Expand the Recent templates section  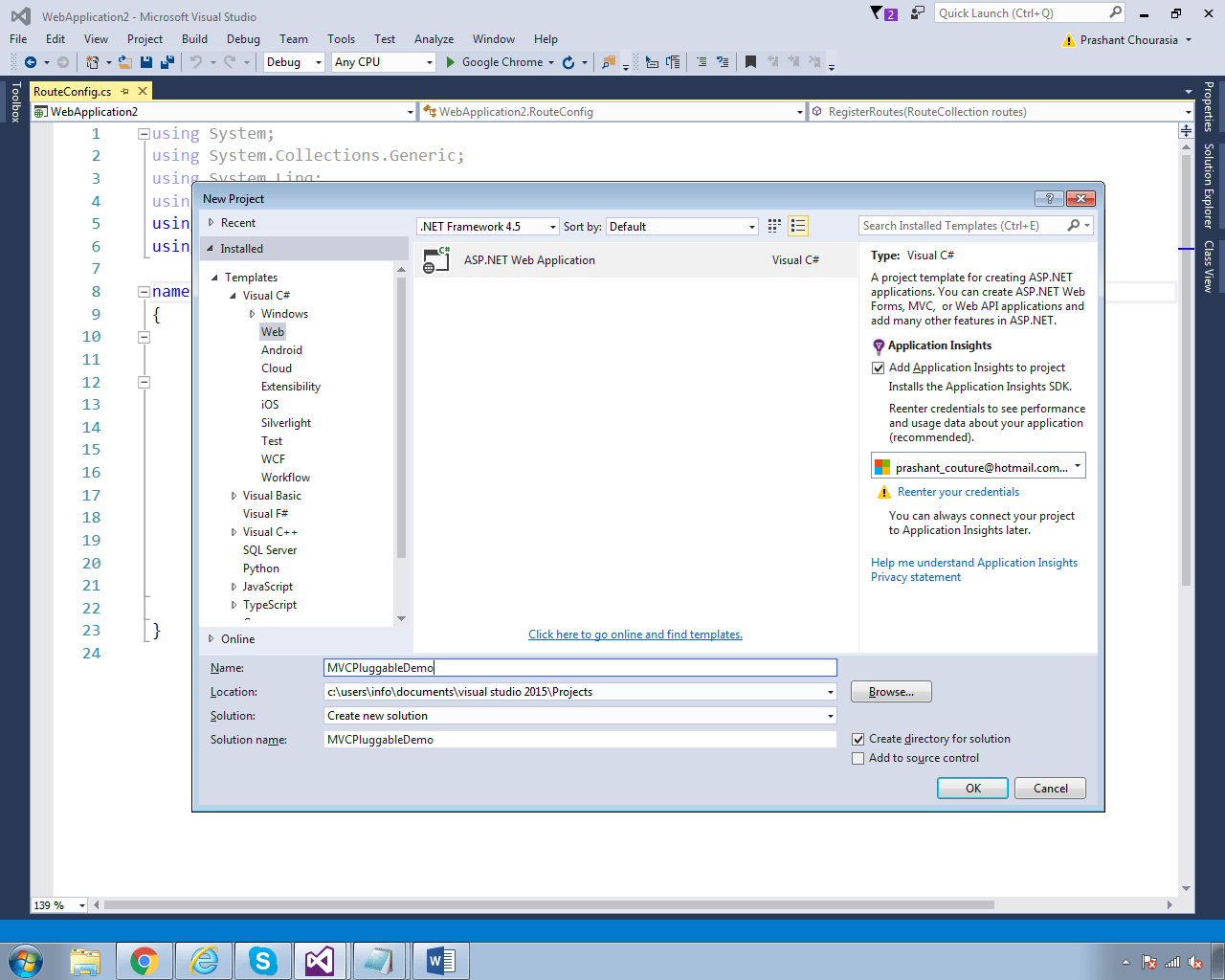click(212, 223)
